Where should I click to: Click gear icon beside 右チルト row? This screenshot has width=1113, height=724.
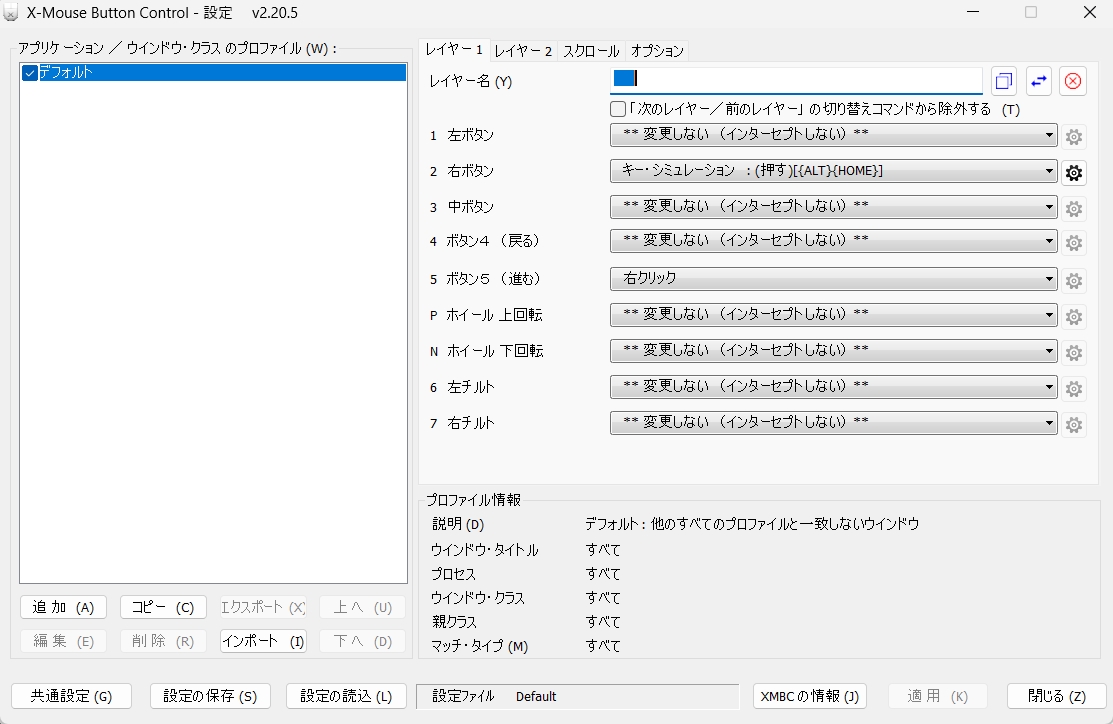1074,424
